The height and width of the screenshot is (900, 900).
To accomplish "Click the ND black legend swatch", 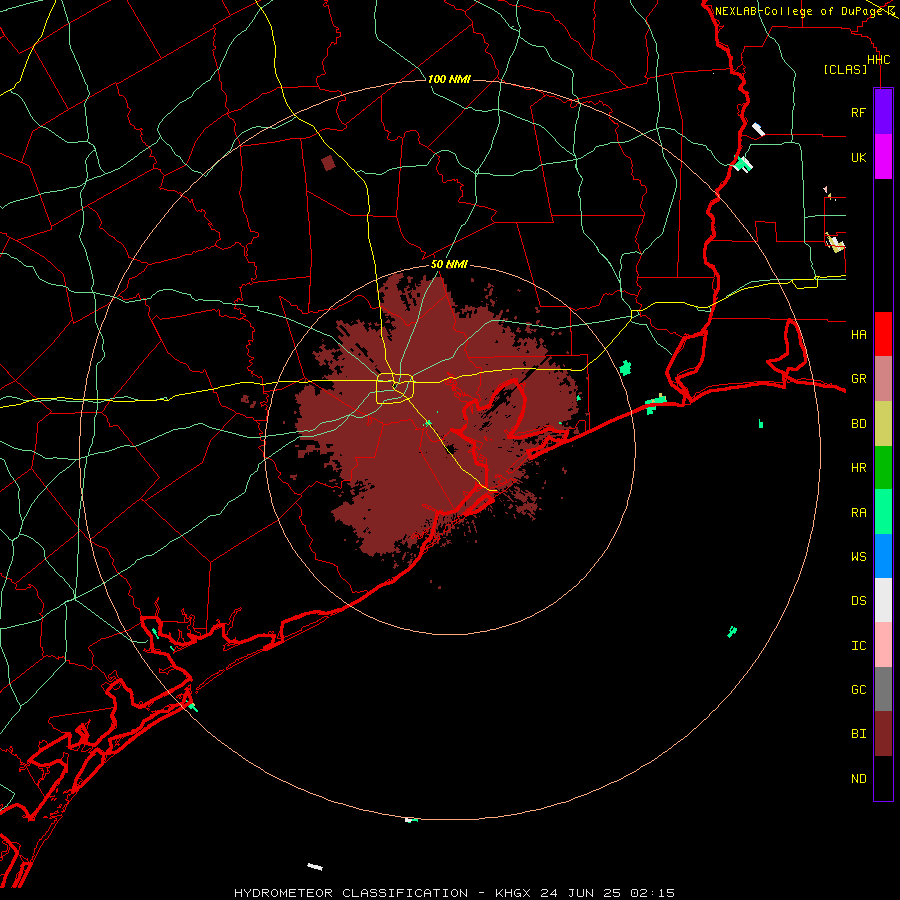I will [883, 778].
